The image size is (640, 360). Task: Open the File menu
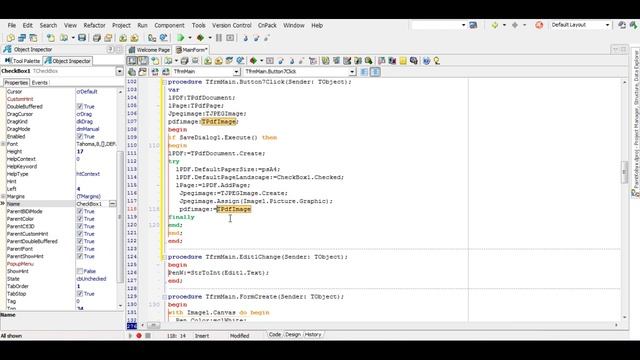pos(12,25)
